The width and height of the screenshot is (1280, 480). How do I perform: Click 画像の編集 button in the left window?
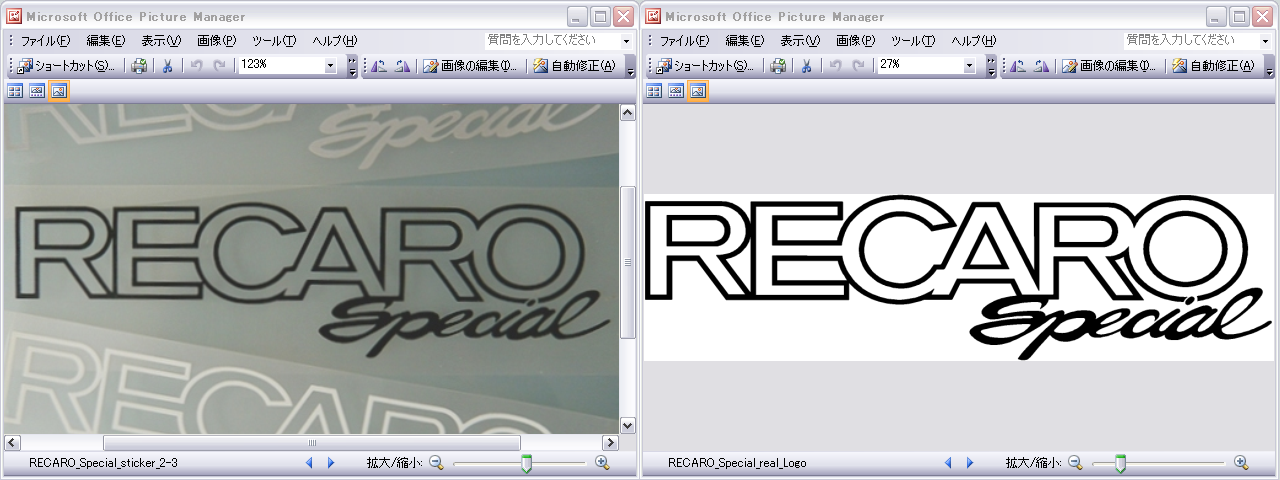(x=470, y=66)
